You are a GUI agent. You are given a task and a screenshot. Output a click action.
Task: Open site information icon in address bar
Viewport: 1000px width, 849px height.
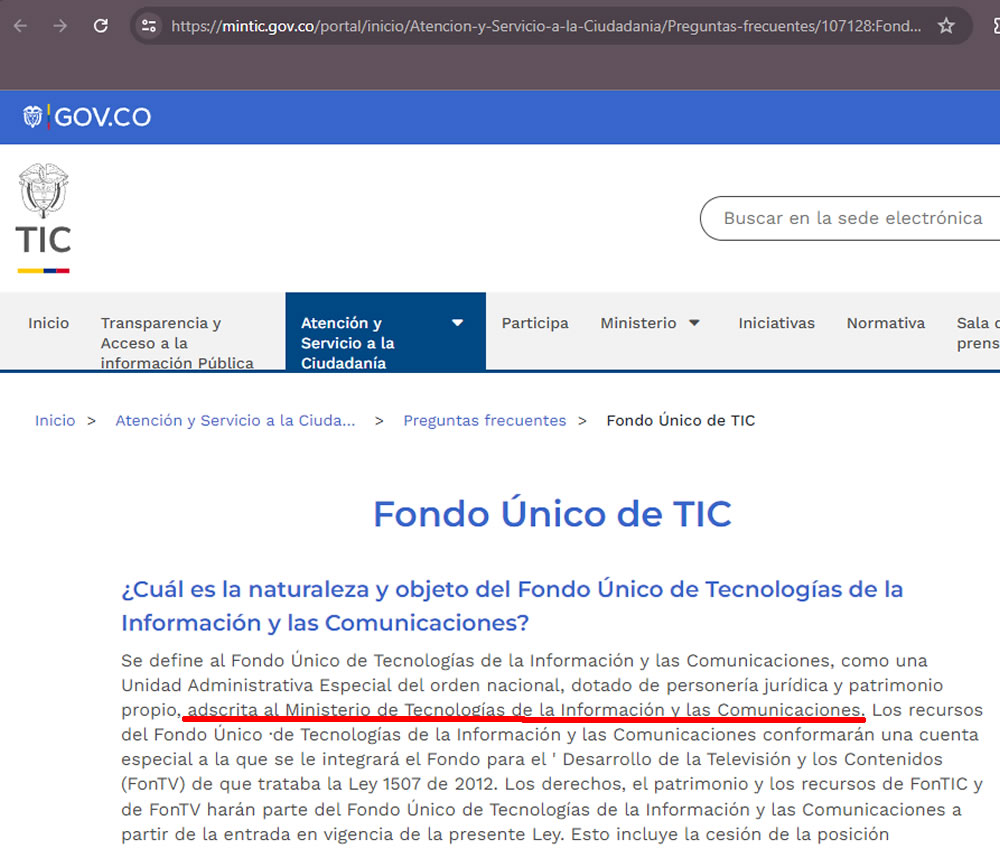149,26
